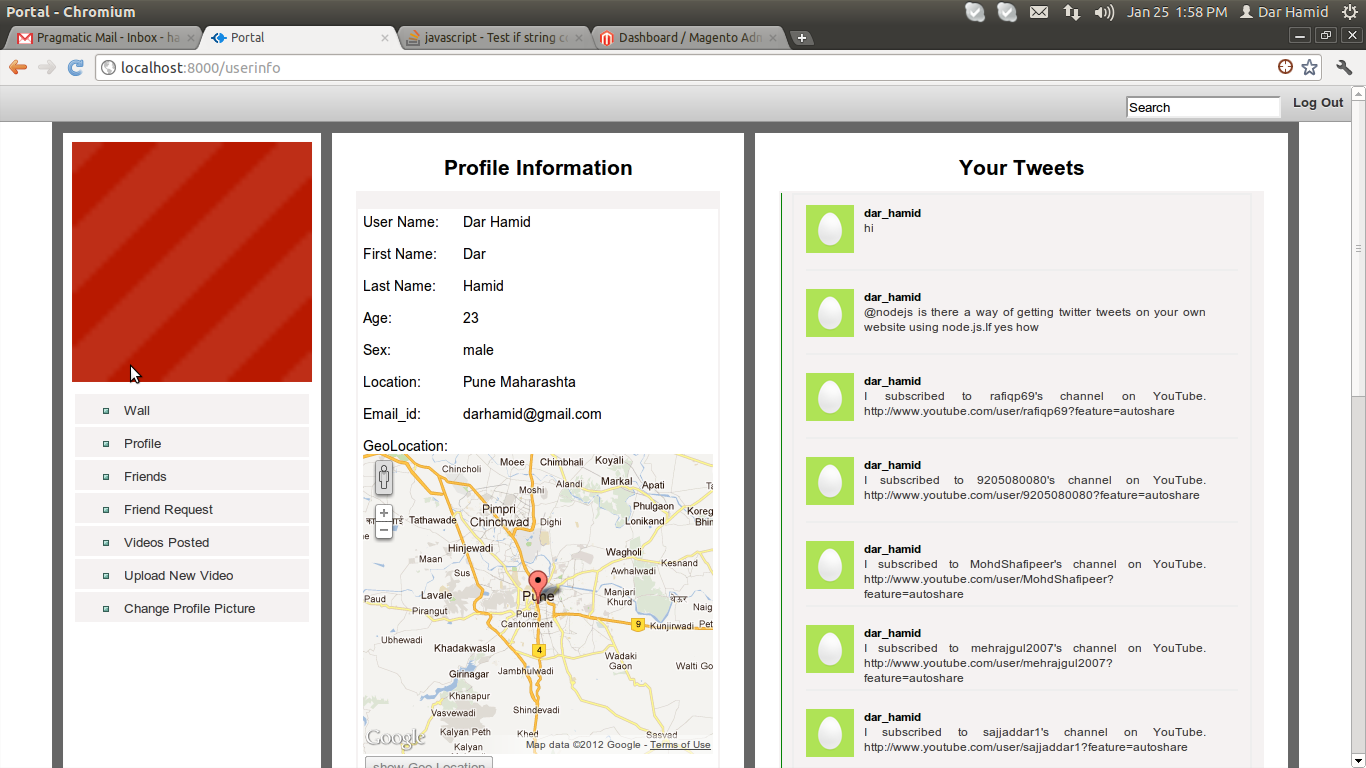Open the Chromium wrench settings menu

pyautogui.click(x=1344, y=67)
